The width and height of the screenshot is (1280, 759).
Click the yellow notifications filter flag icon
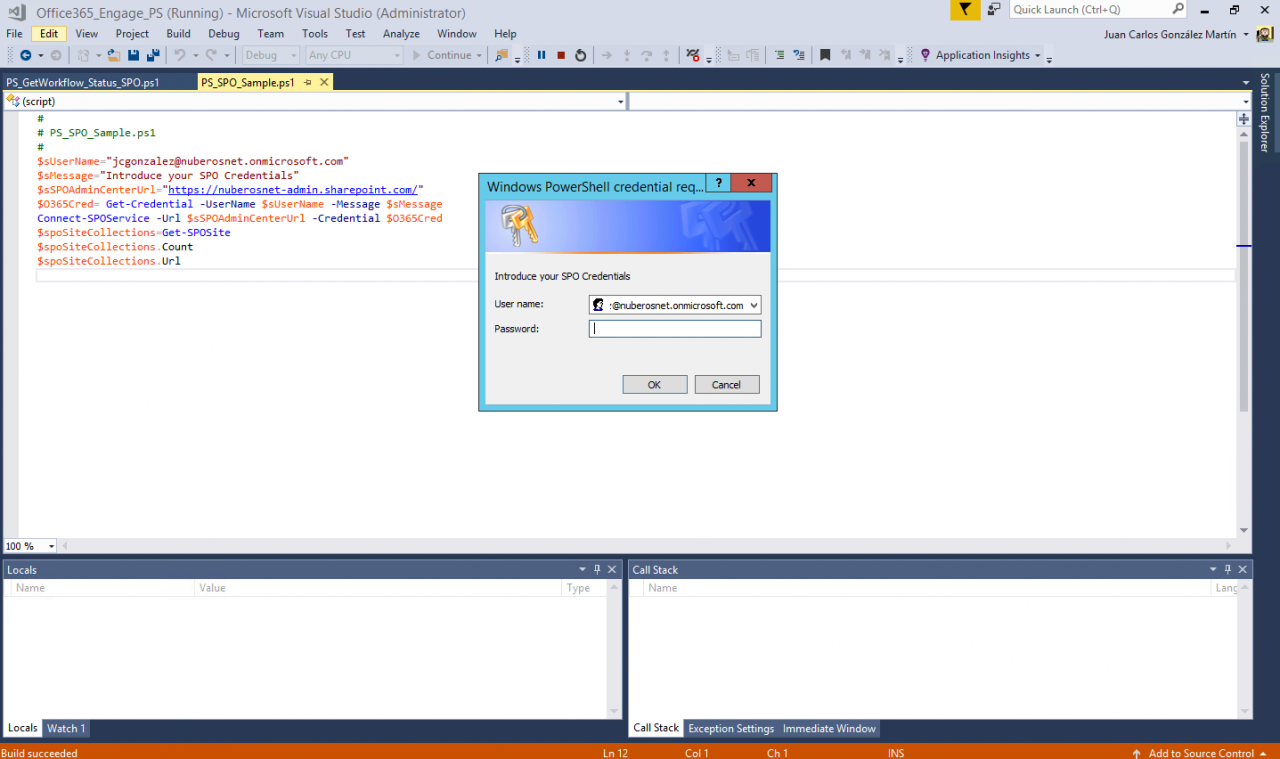coord(964,9)
